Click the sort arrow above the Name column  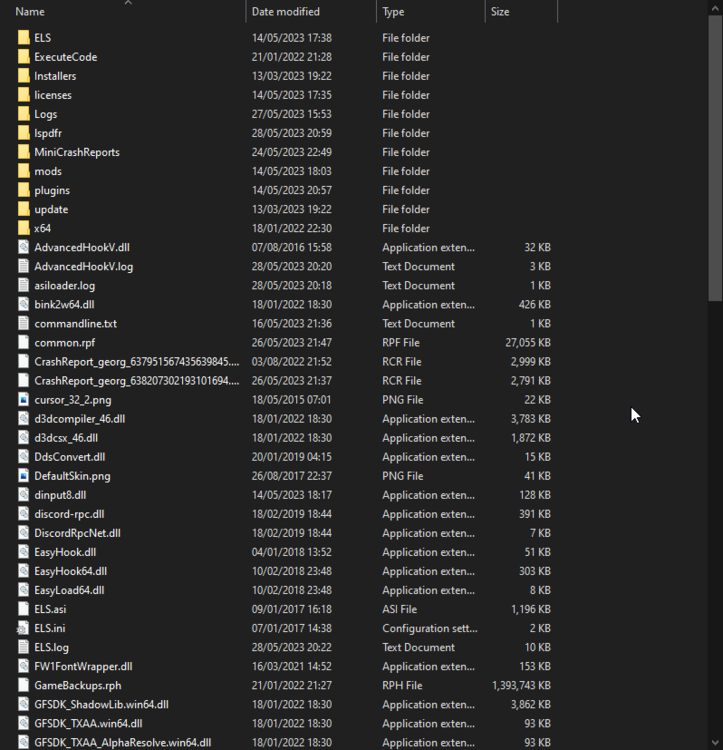[x=128, y=3]
